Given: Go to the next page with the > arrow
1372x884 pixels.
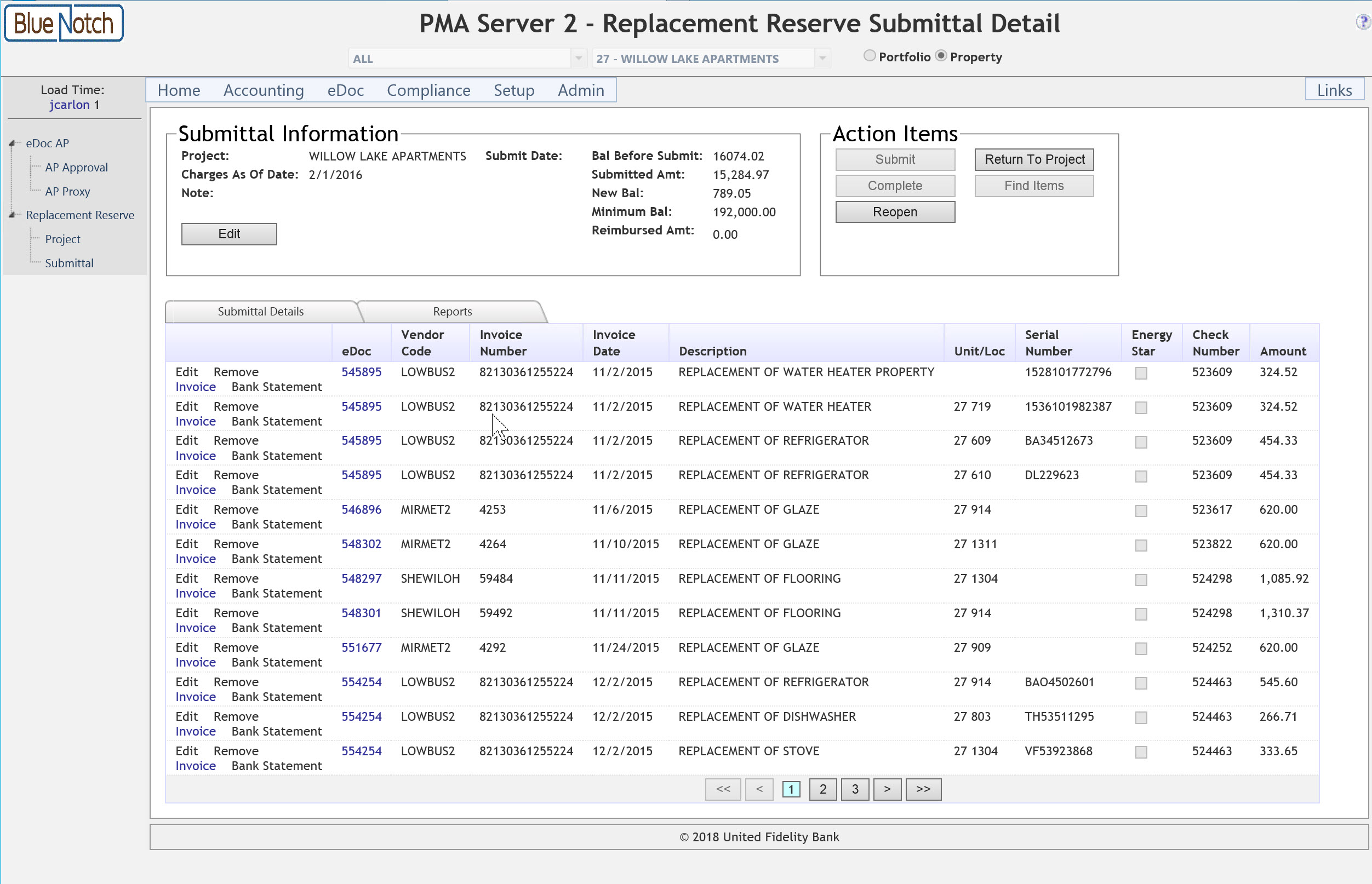Looking at the screenshot, I should 887,789.
